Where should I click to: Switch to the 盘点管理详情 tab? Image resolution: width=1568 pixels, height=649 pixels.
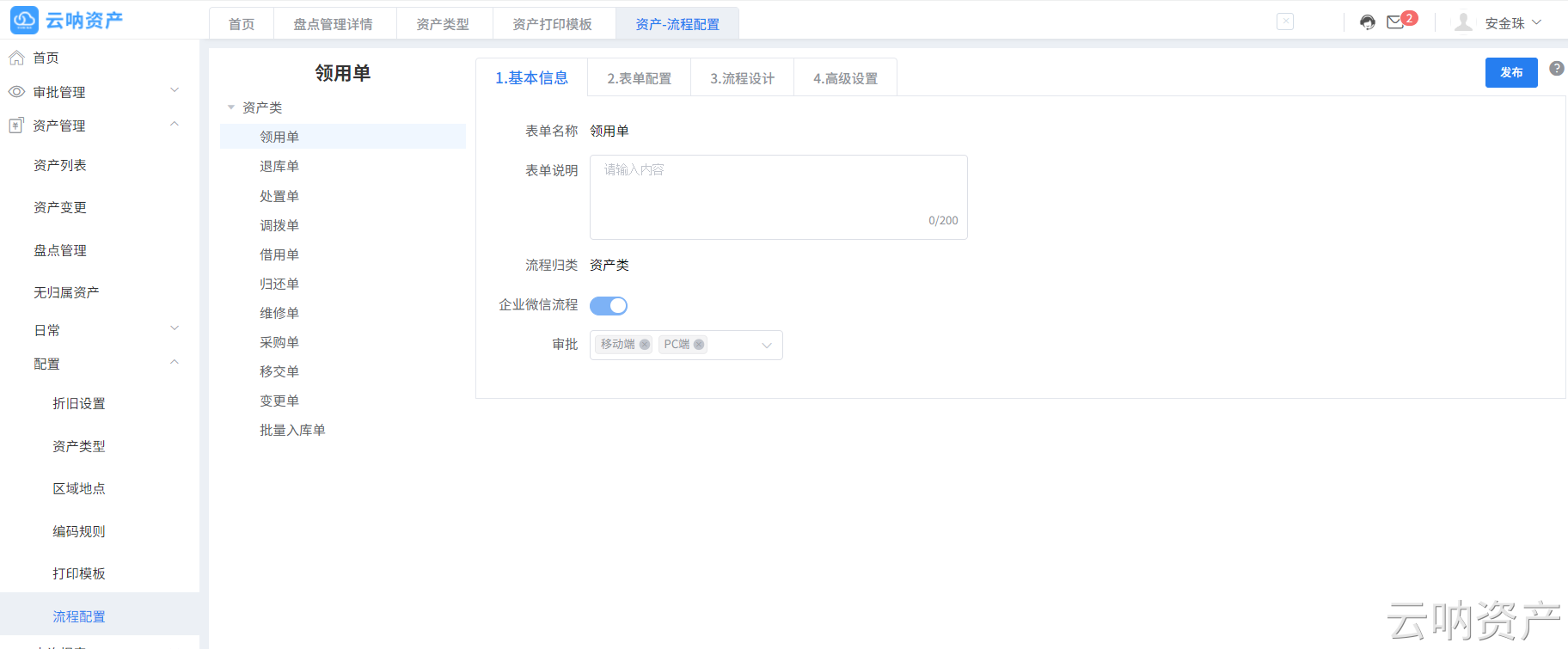pos(334,24)
